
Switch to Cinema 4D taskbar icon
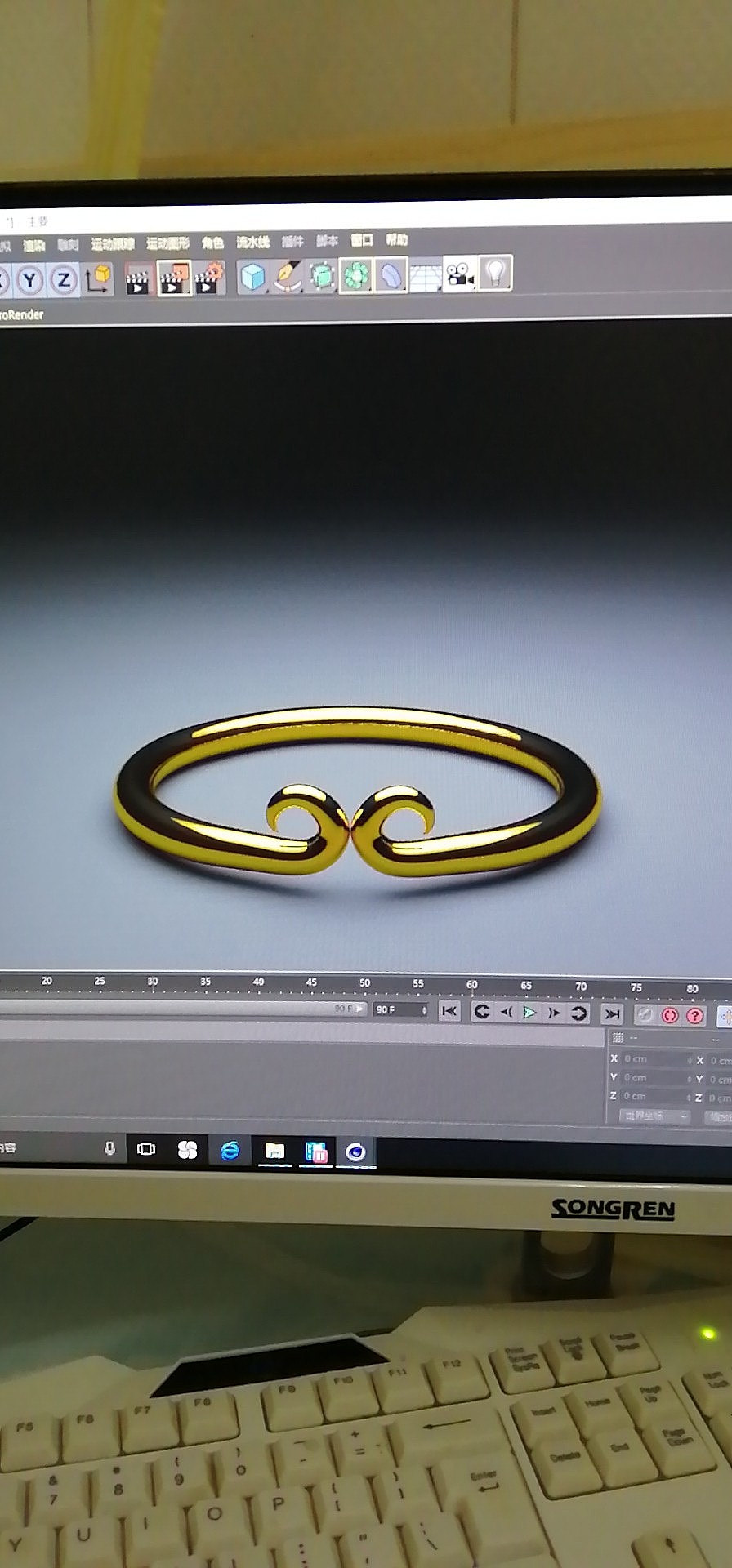[355, 1152]
